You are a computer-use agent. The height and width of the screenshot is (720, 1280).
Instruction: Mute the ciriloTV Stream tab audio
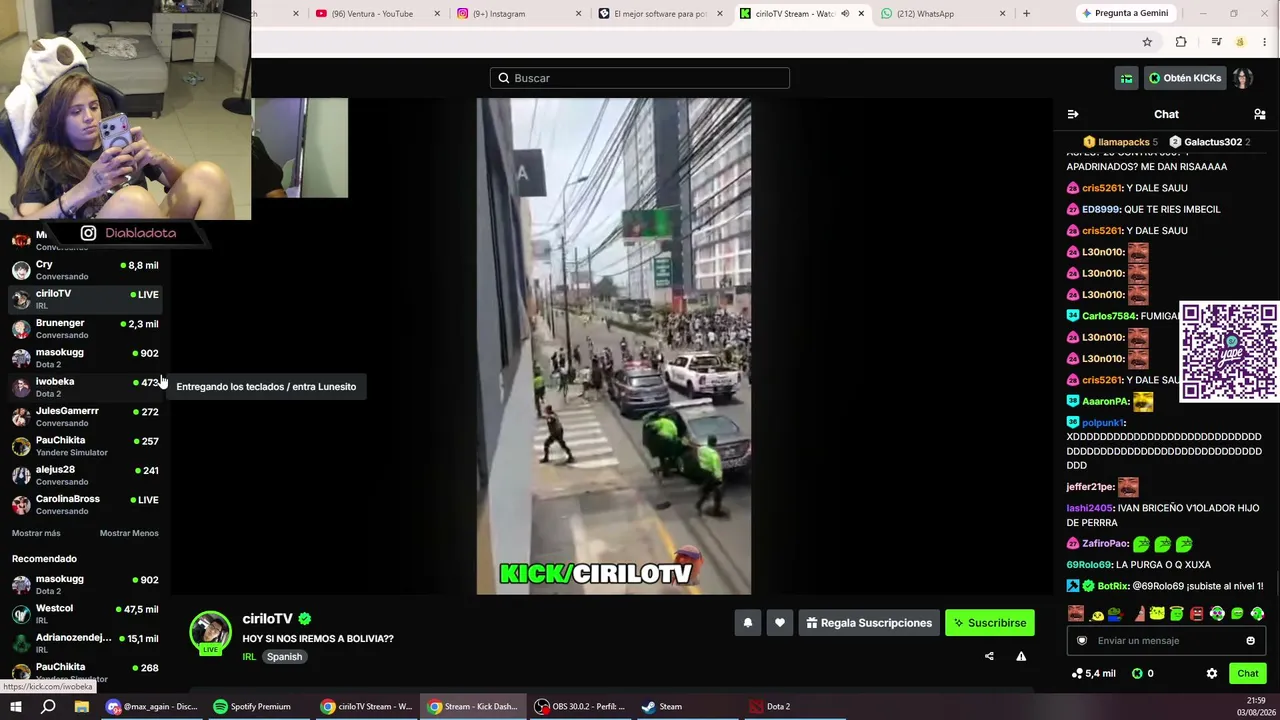(845, 14)
